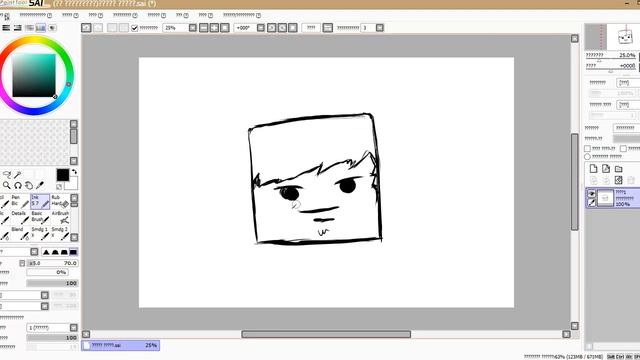640x360 pixels.
Task: Click zoom out minus button in toolbar
Action: coord(204,28)
